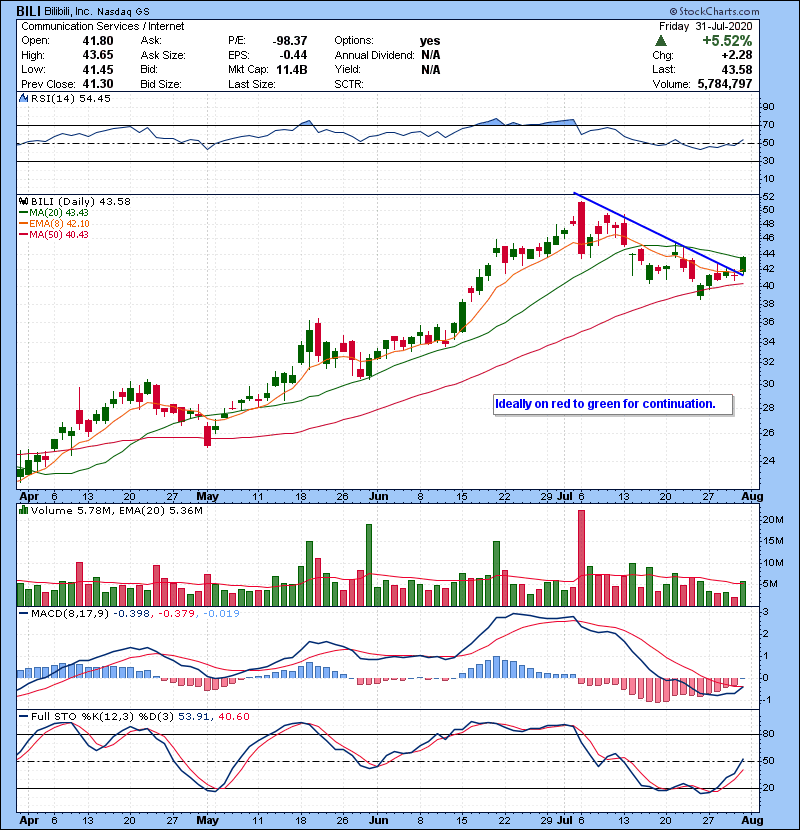Click the SCTR label
The width and height of the screenshot is (800, 830).
(349, 84)
